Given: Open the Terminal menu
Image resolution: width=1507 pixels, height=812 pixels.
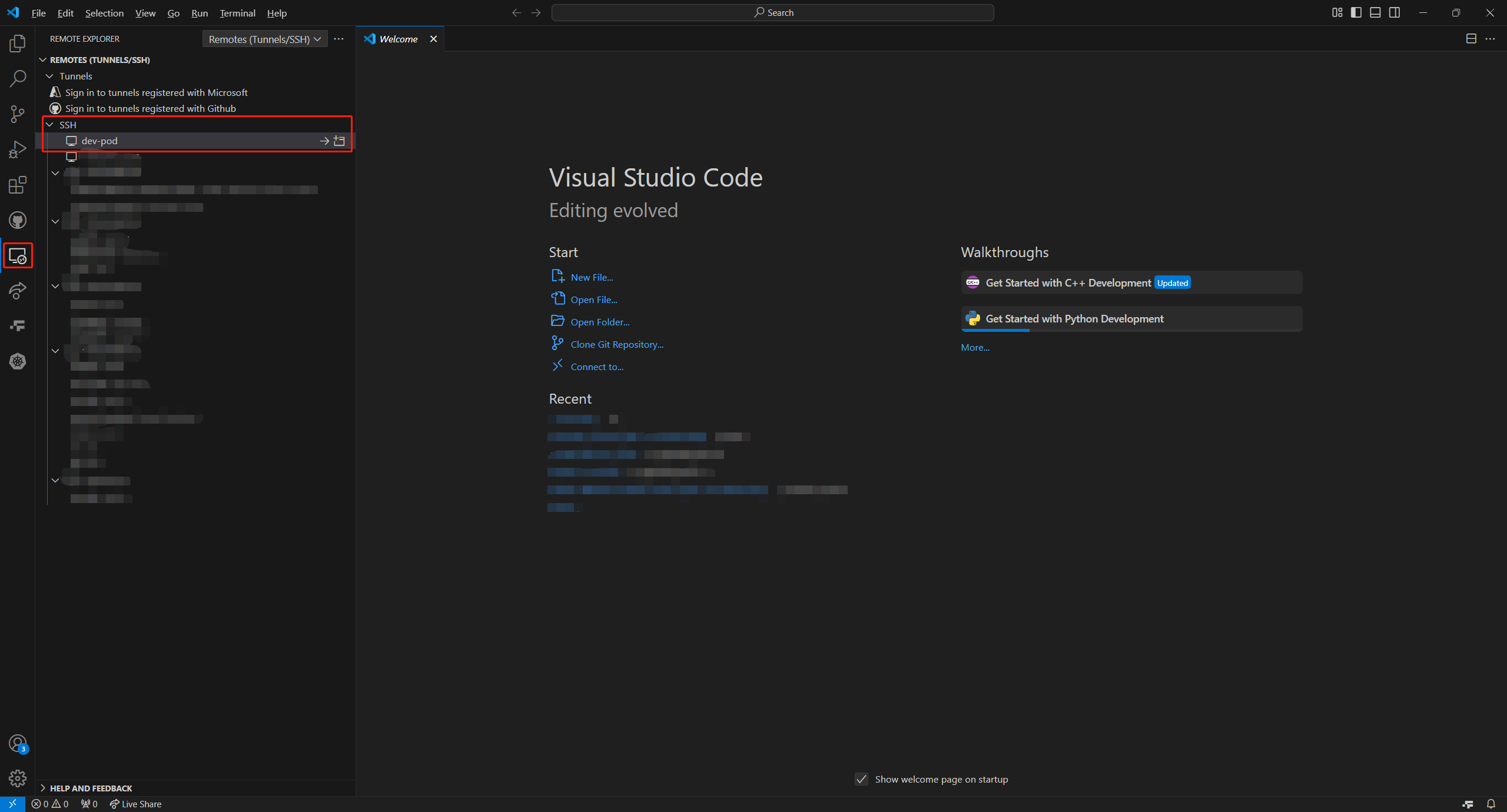Looking at the screenshot, I should 237,13.
